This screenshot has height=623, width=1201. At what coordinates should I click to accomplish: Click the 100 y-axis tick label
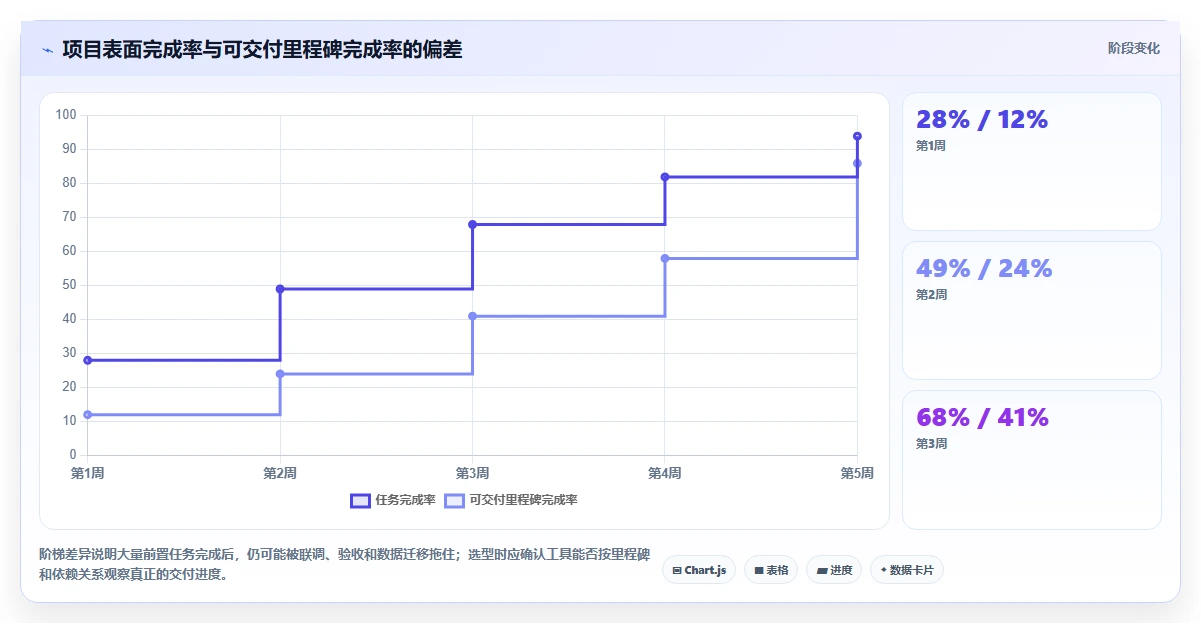click(x=67, y=115)
